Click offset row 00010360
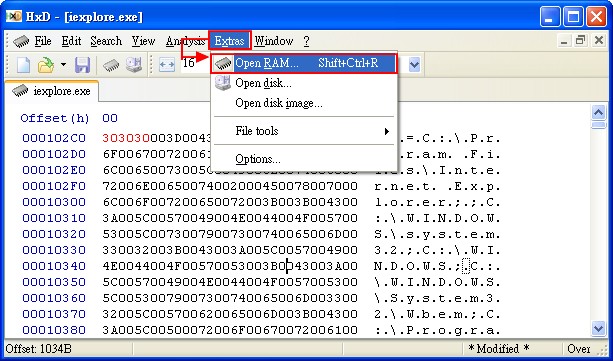Viewport: 613px width, 361px height. coord(54,298)
